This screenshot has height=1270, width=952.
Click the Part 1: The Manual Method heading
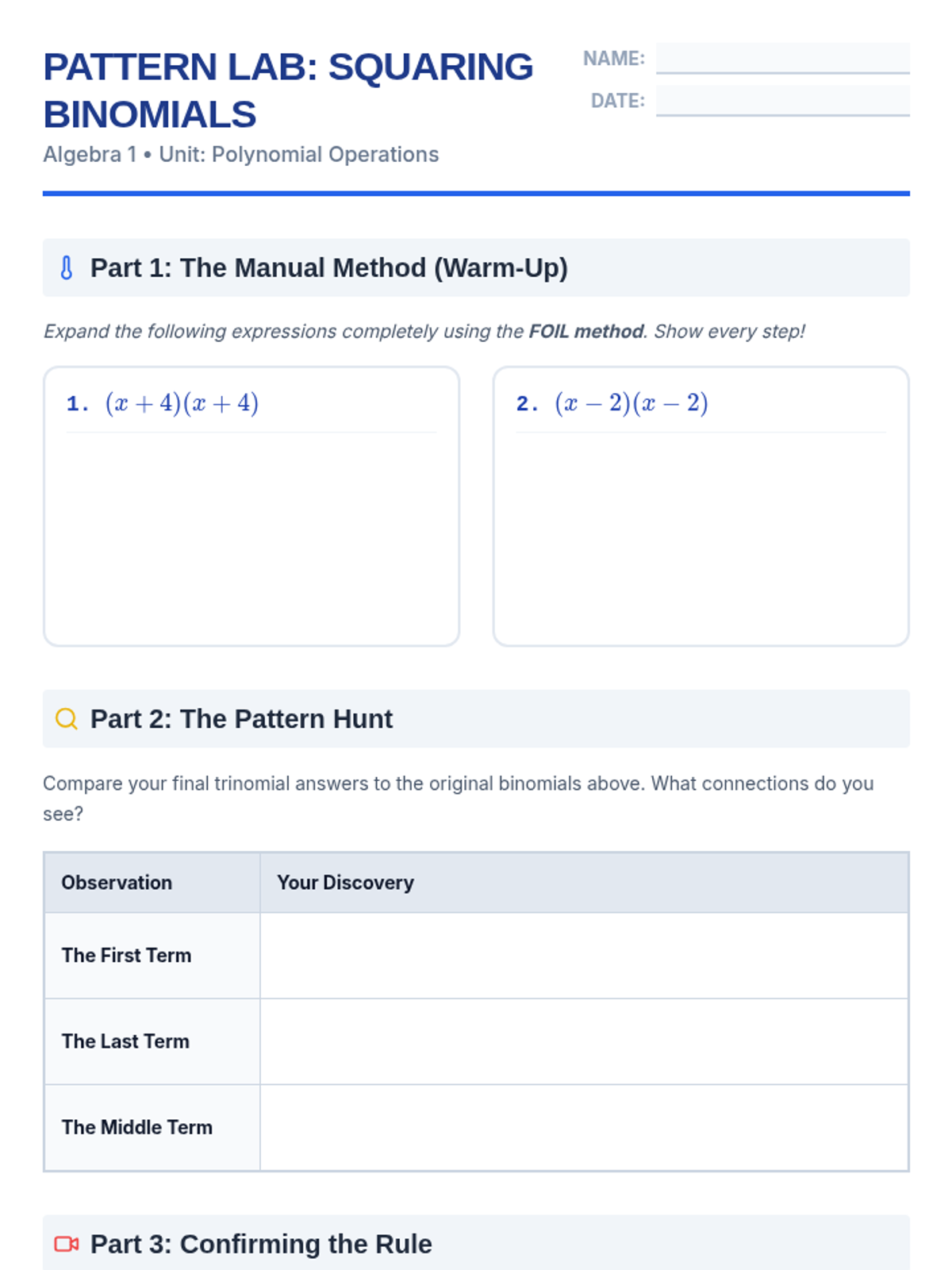[329, 268]
